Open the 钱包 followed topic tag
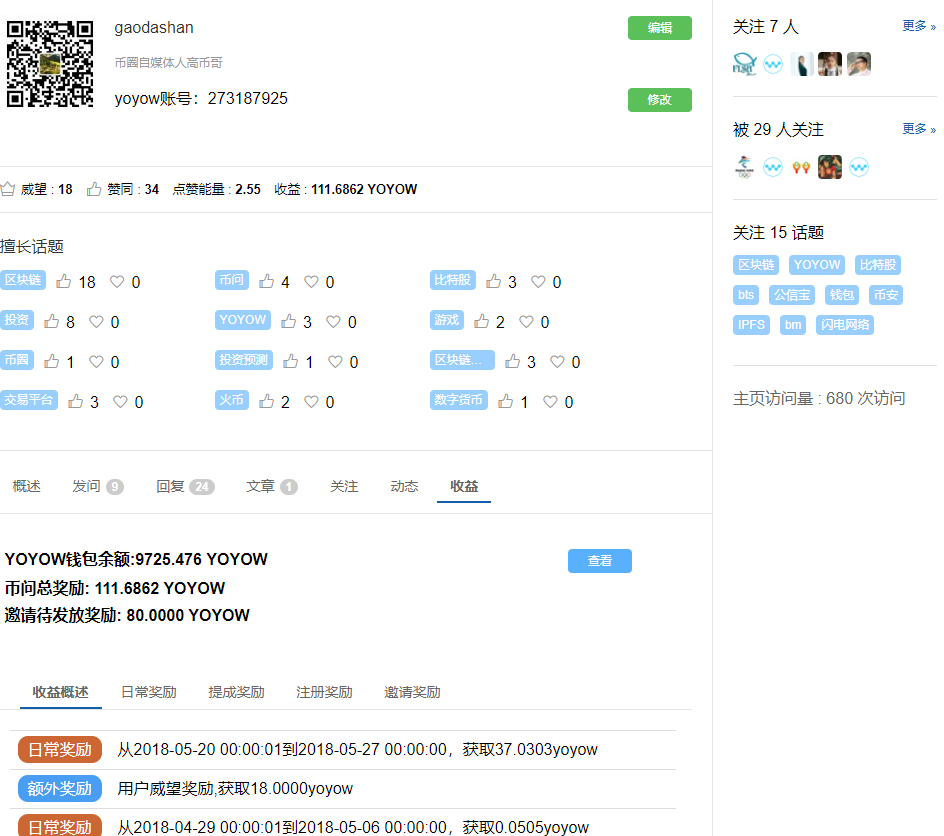This screenshot has width=944, height=836. [842, 295]
